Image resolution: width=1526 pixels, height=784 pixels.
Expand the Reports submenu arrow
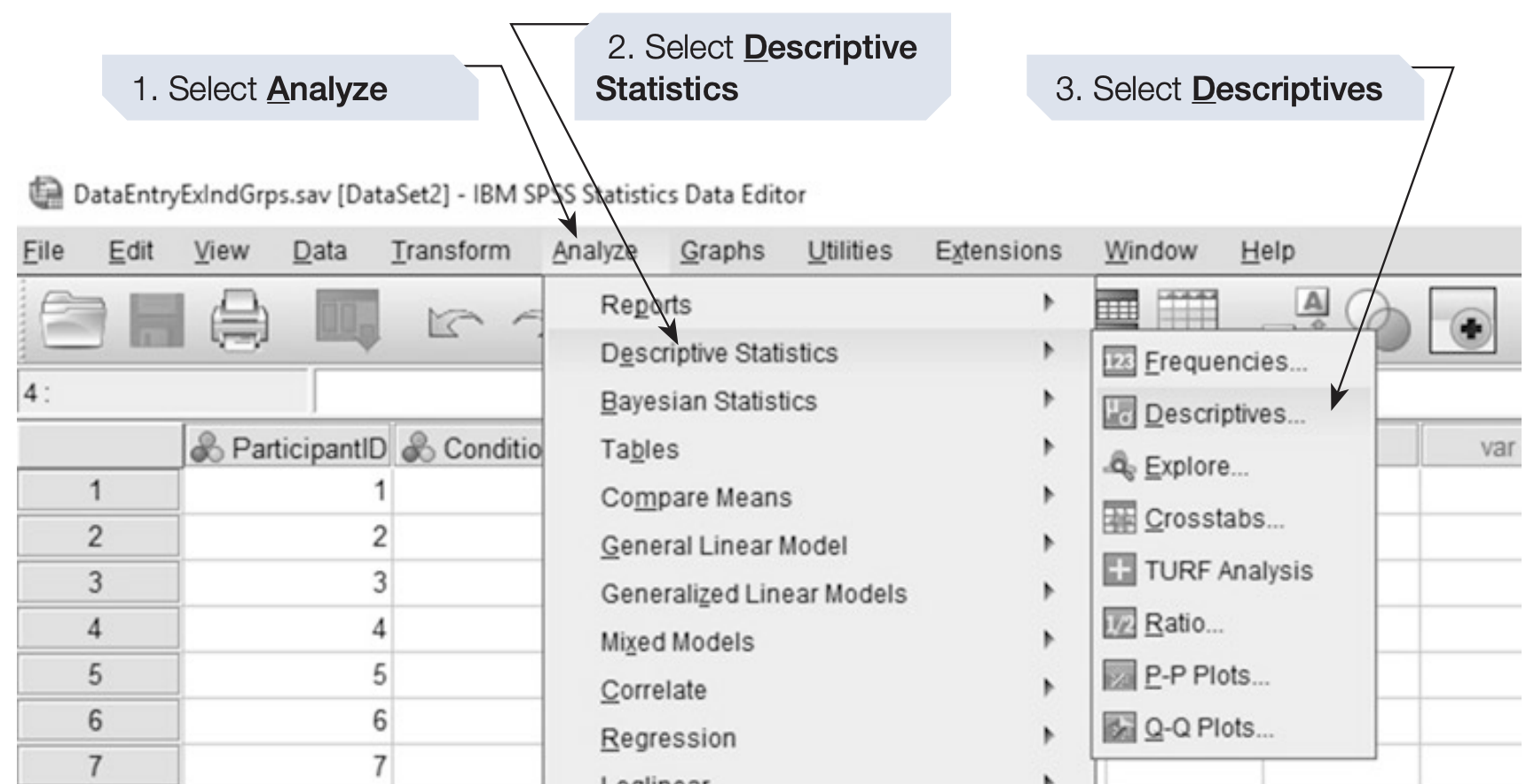tap(1049, 303)
